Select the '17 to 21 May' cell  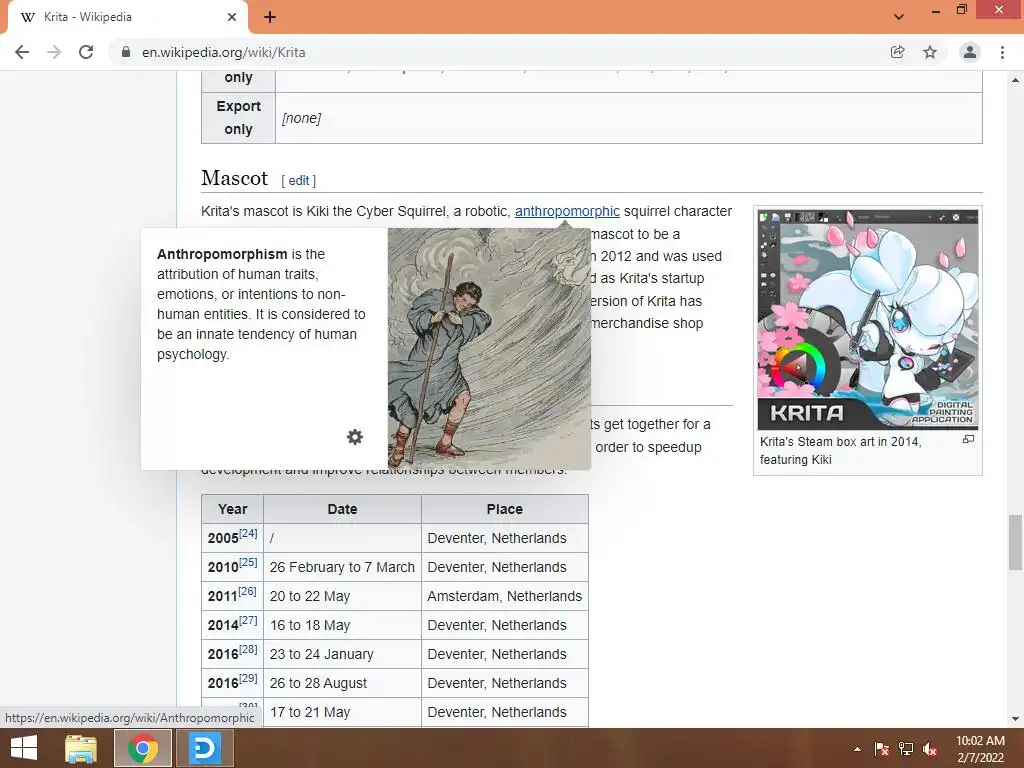[342, 712]
